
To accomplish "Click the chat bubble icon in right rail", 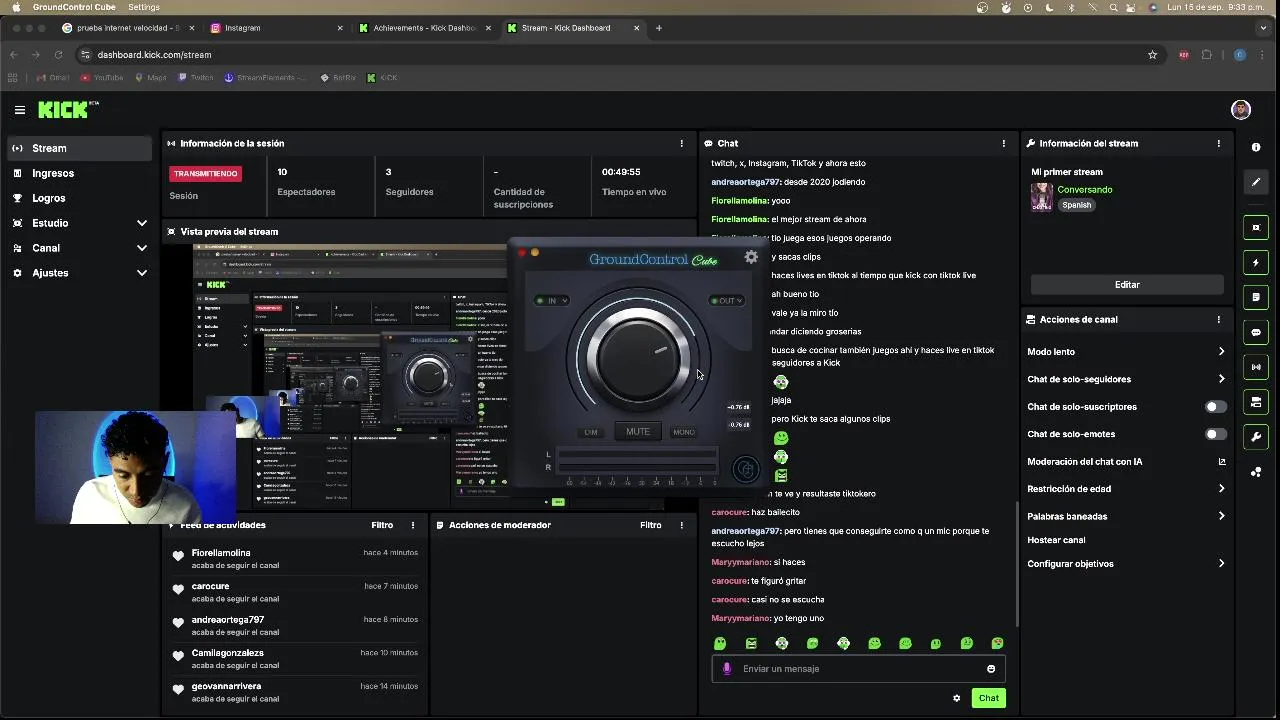I will click(1256, 332).
